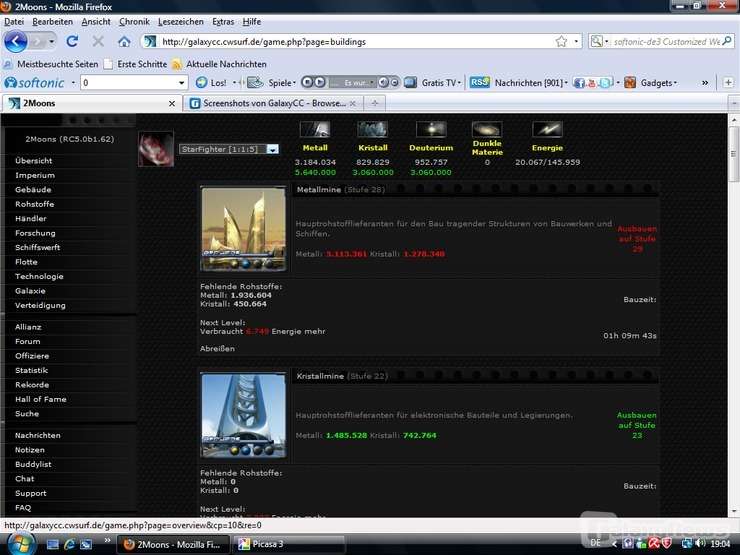This screenshot has height=555, width=740.
Task: Click the Energie lightning icon
Action: (x=547, y=129)
